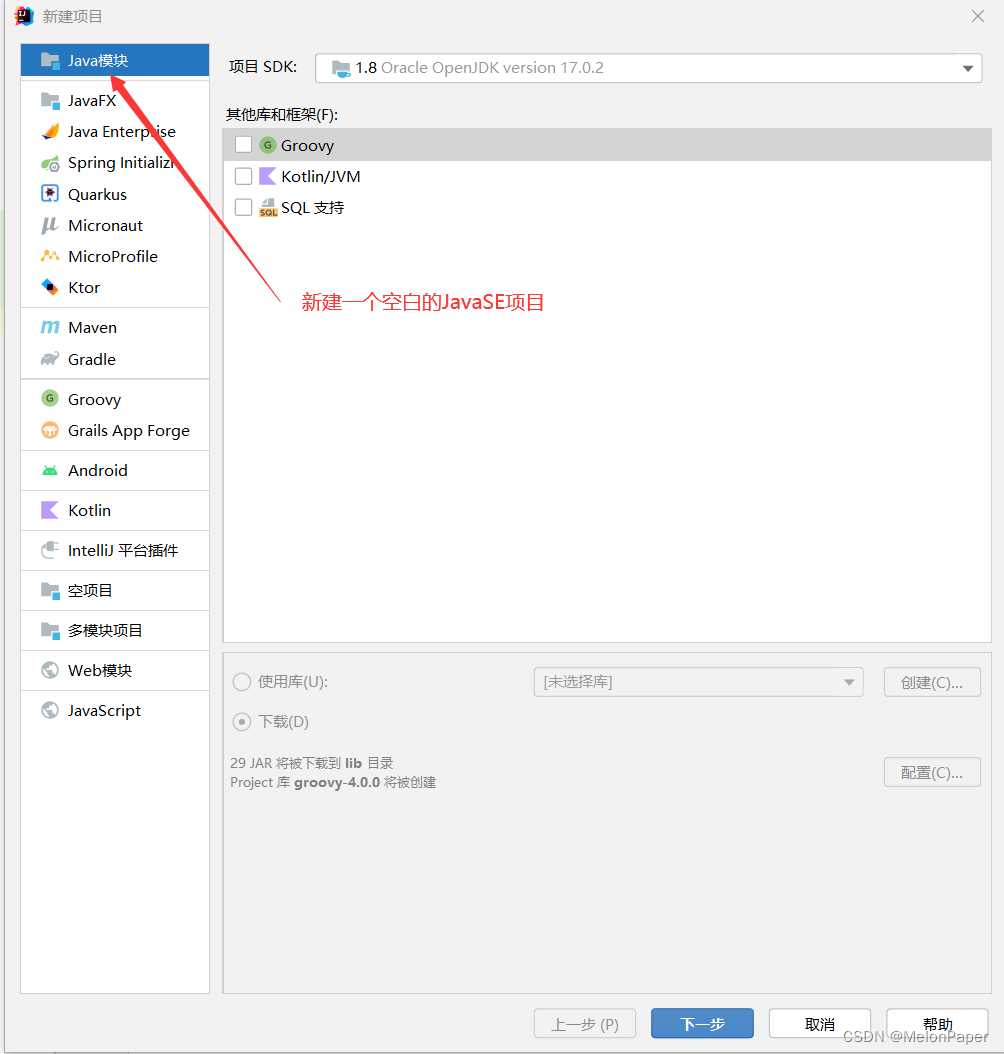
Task: Select Ktor in the project list
Action: (115, 288)
